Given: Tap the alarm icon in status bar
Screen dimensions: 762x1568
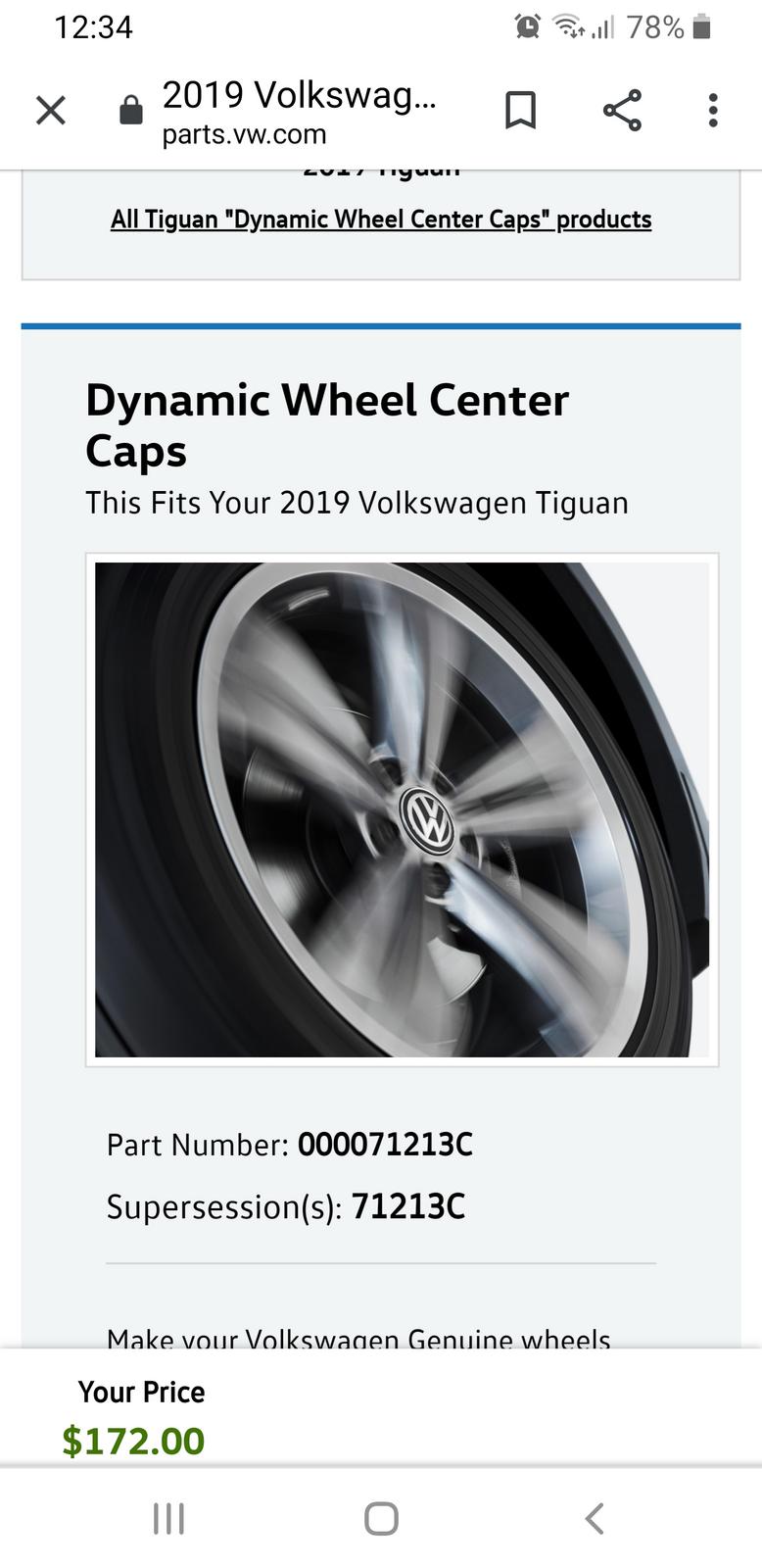Looking at the screenshot, I should (x=528, y=26).
